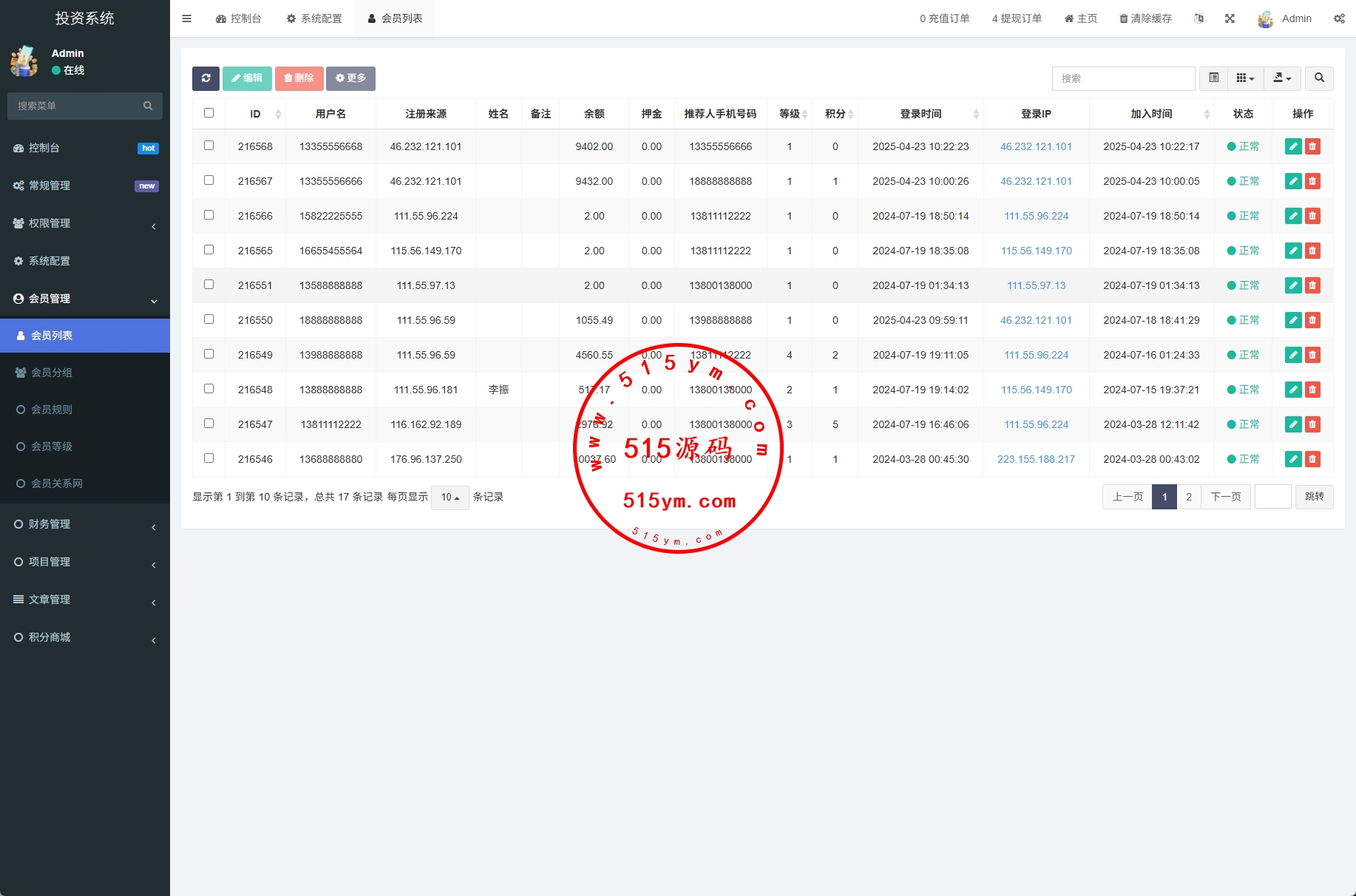The height and width of the screenshot is (896, 1356).
Task: Sort table by ID column header
Action: (256, 114)
